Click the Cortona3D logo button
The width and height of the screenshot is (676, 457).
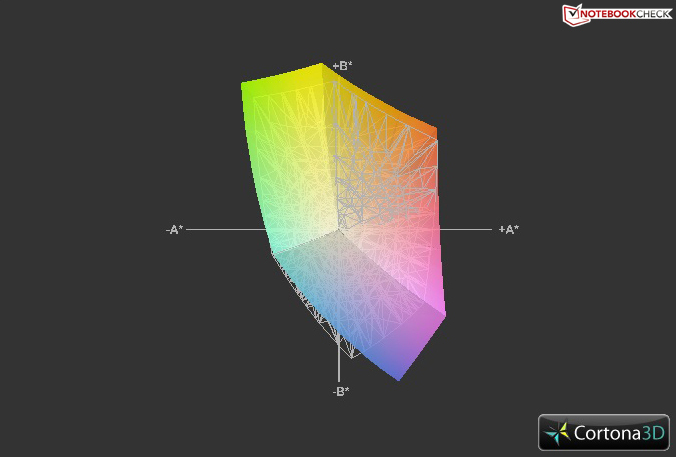604,432
